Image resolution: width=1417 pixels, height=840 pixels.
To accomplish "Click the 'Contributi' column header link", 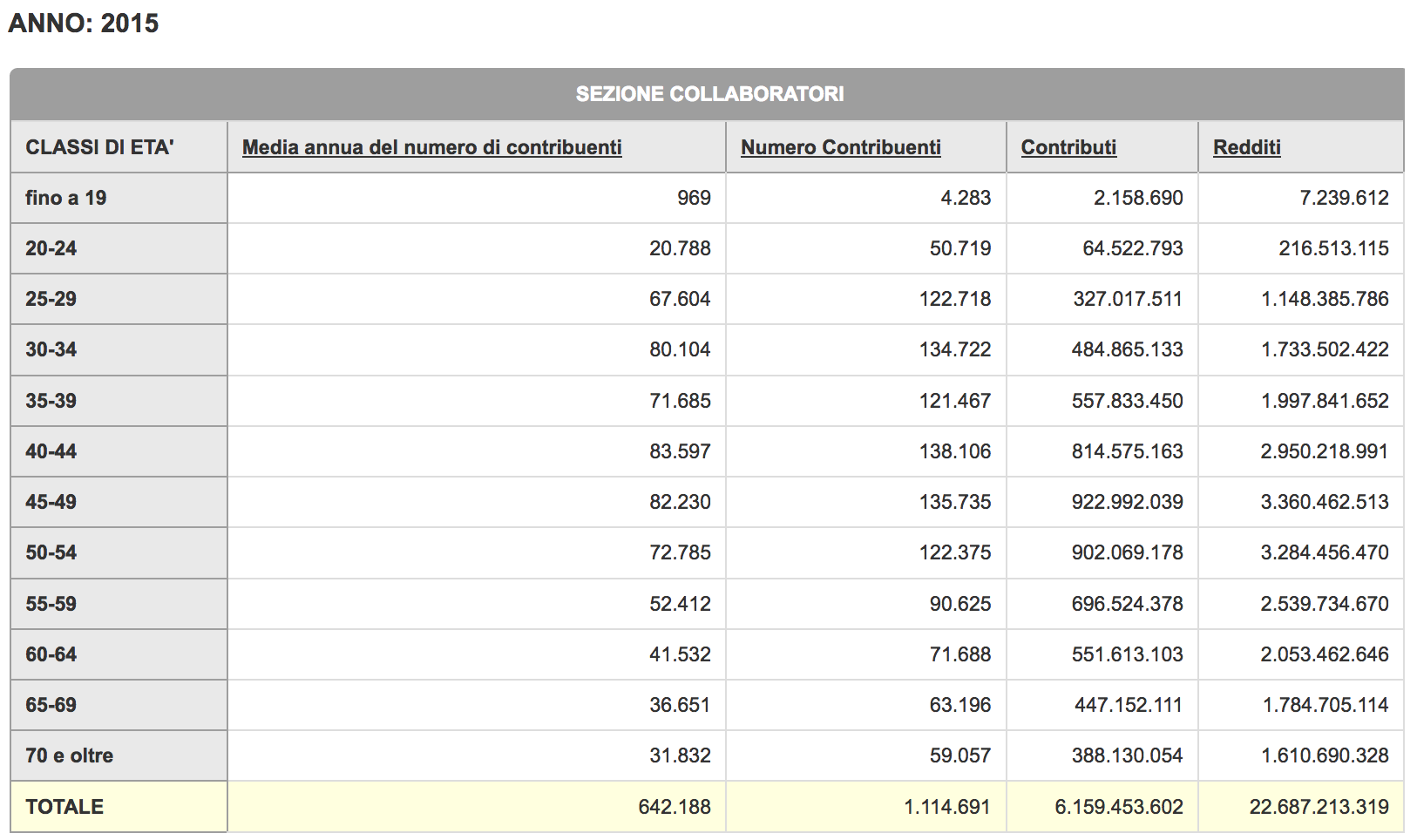I will (x=1068, y=147).
